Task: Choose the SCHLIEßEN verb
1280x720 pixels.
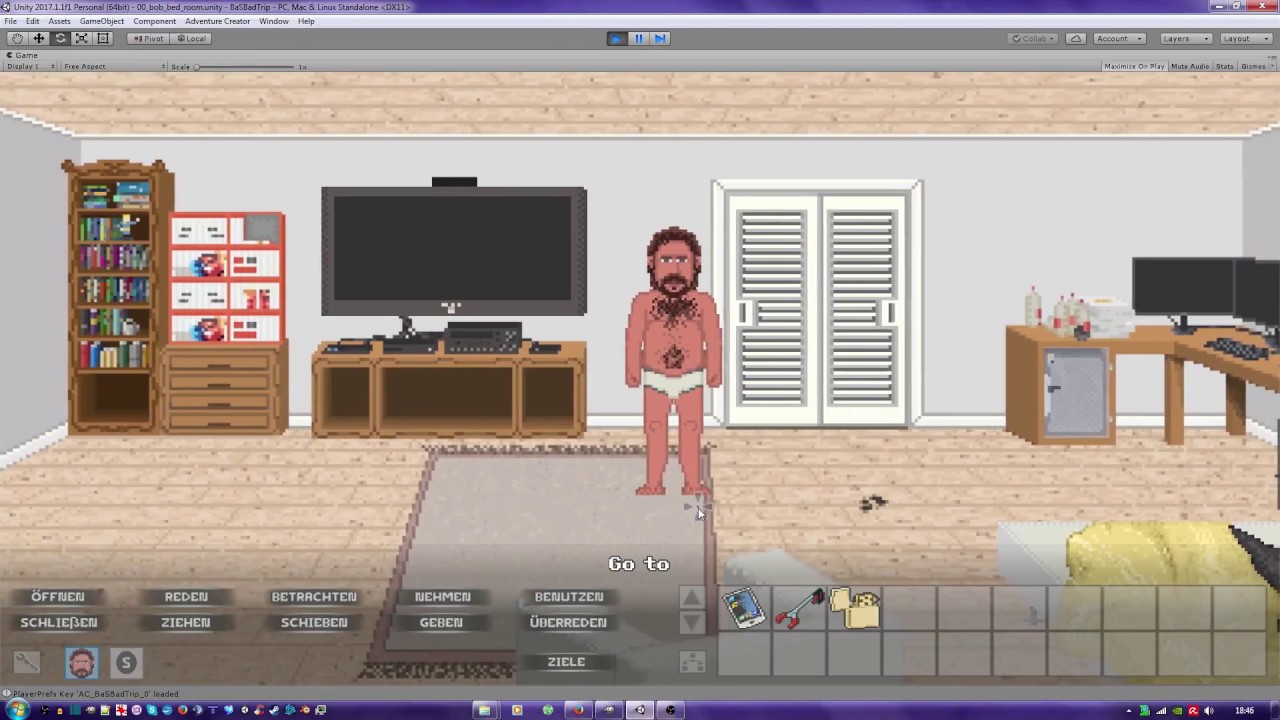Action: click(x=59, y=623)
